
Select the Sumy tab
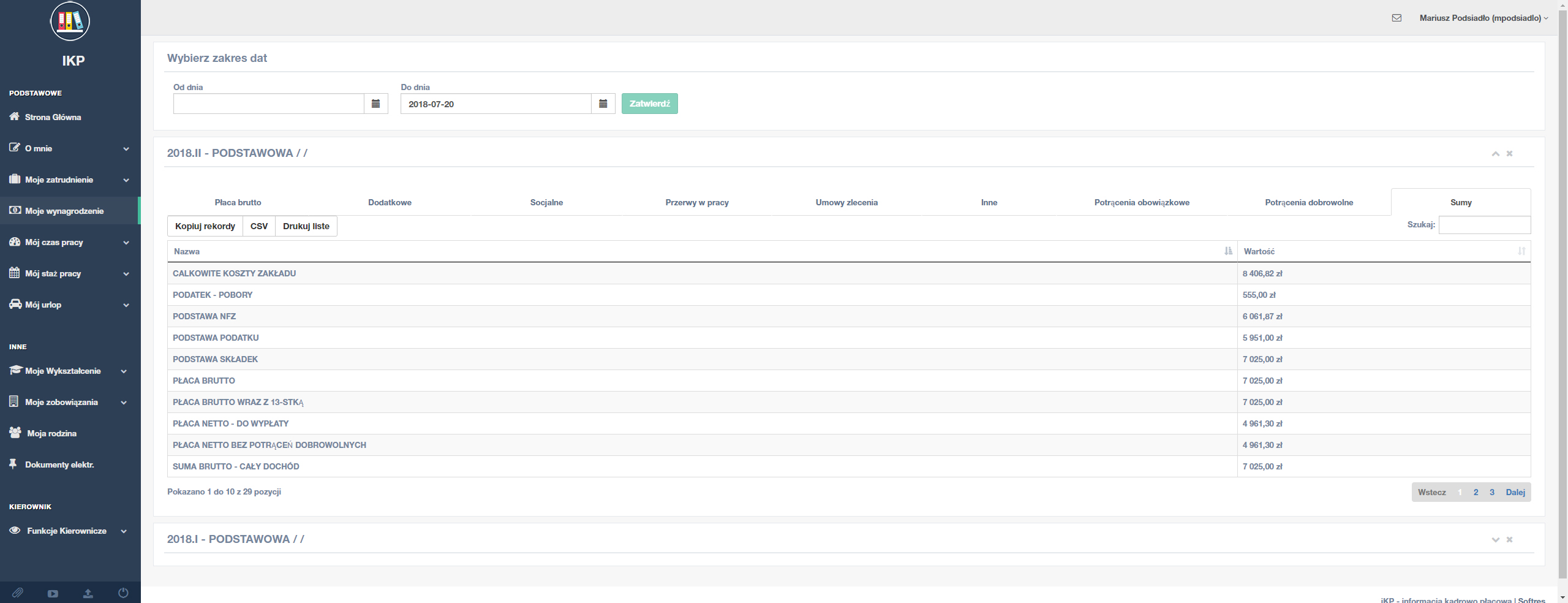click(x=1461, y=202)
